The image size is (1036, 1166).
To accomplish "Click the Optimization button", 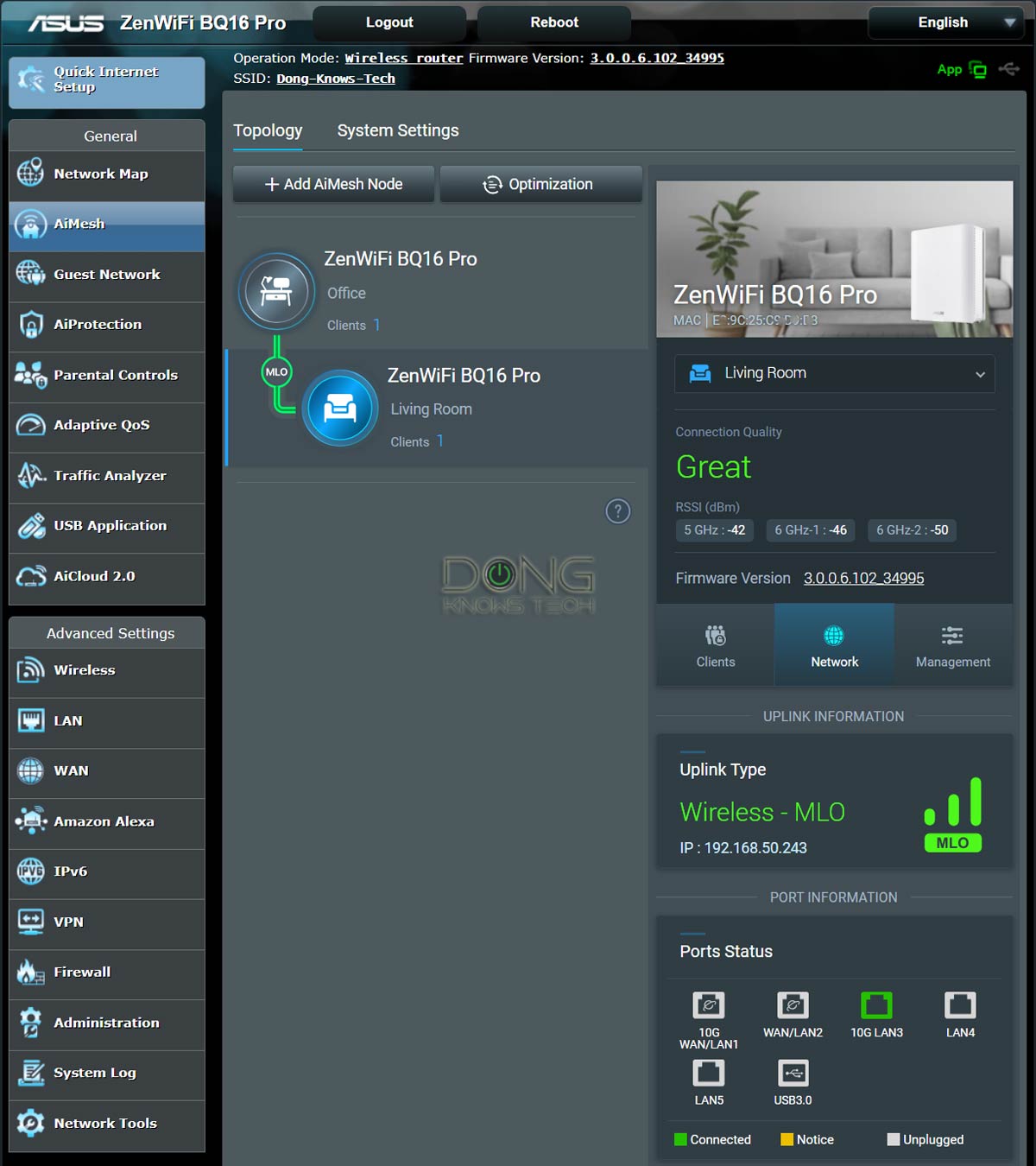I will (x=540, y=184).
